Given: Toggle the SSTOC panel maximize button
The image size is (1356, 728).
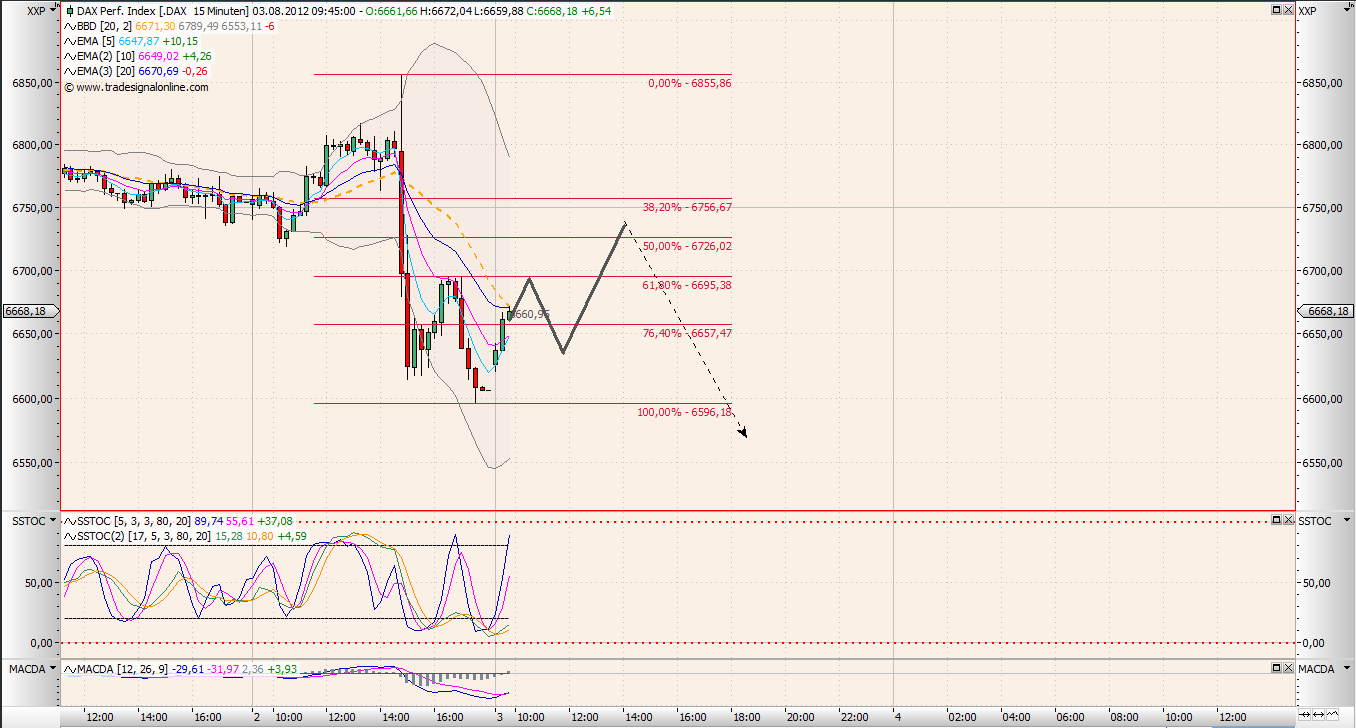Looking at the screenshot, I should [1276, 520].
